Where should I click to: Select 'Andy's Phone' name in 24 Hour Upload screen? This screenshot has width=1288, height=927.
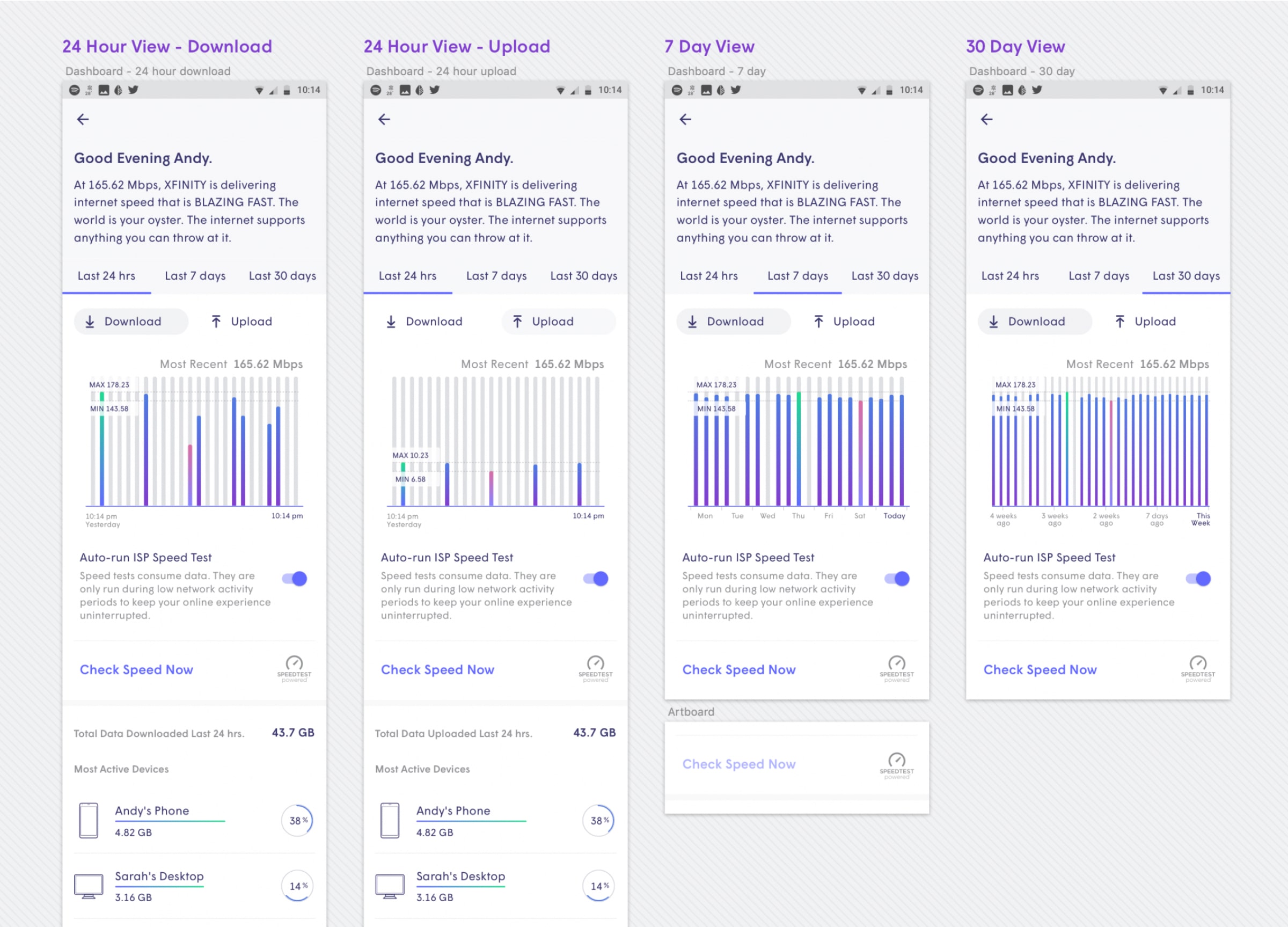(x=453, y=811)
